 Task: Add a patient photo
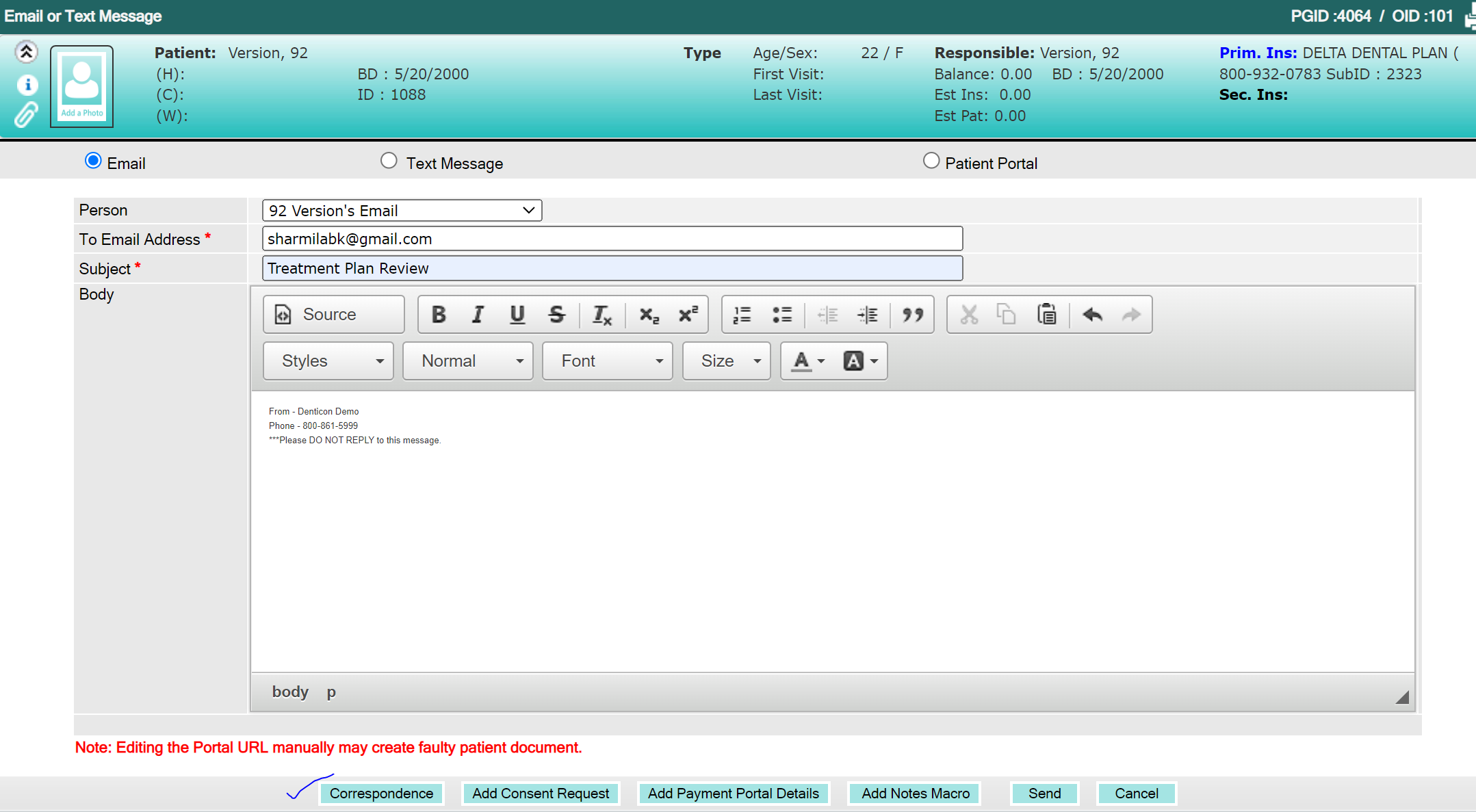pyautogui.click(x=81, y=86)
